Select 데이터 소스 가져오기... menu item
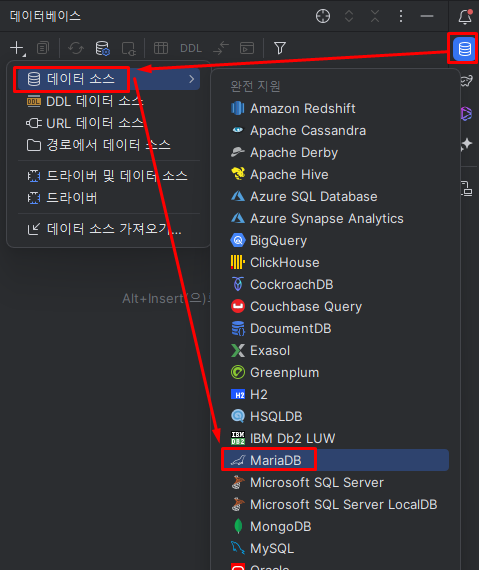The width and height of the screenshot is (479, 570). (x=109, y=229)
